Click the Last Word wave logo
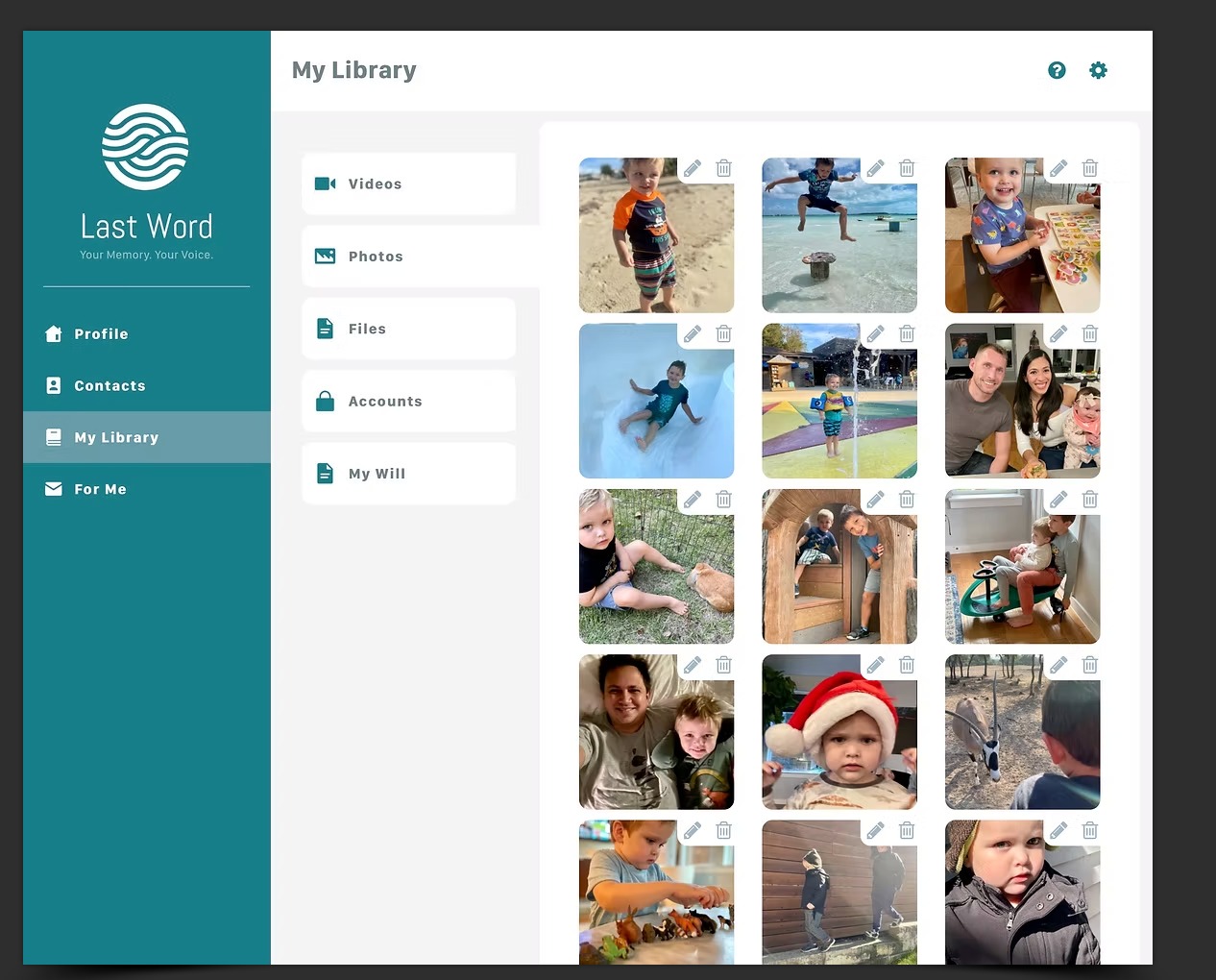The image size is (1216, 980). [145, 147]
